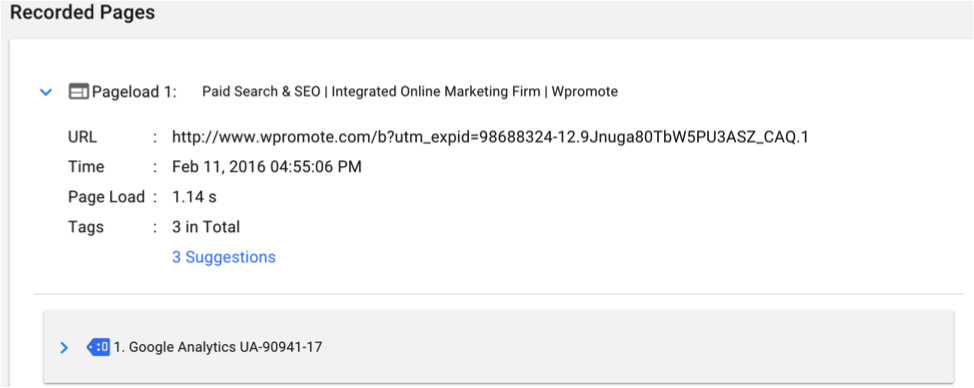
Task: Click the Integrated Online Marketing Firm title segment
Action: tap(435, 92)
